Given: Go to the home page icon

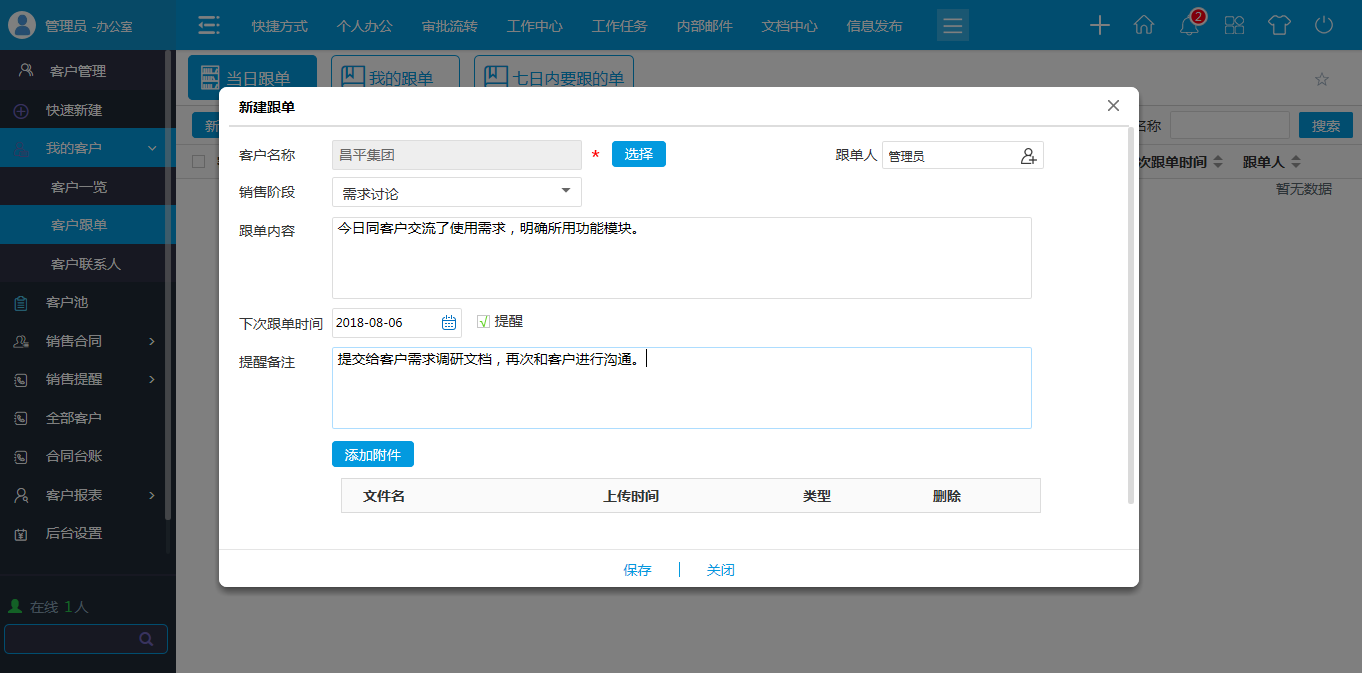Looking at the screenshot, I should click(x=1144, y=25).
